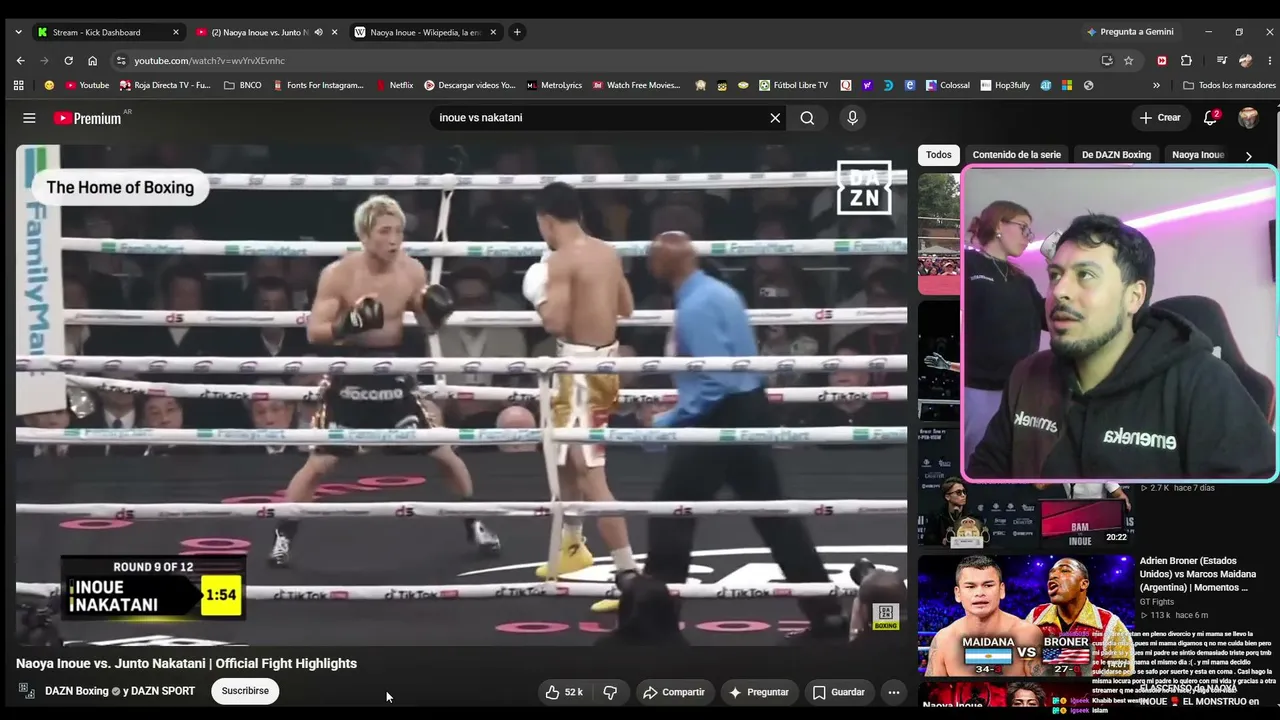Open the apps grid shortcut
This screenshot has height=720, width=1280.
point(18,85)
